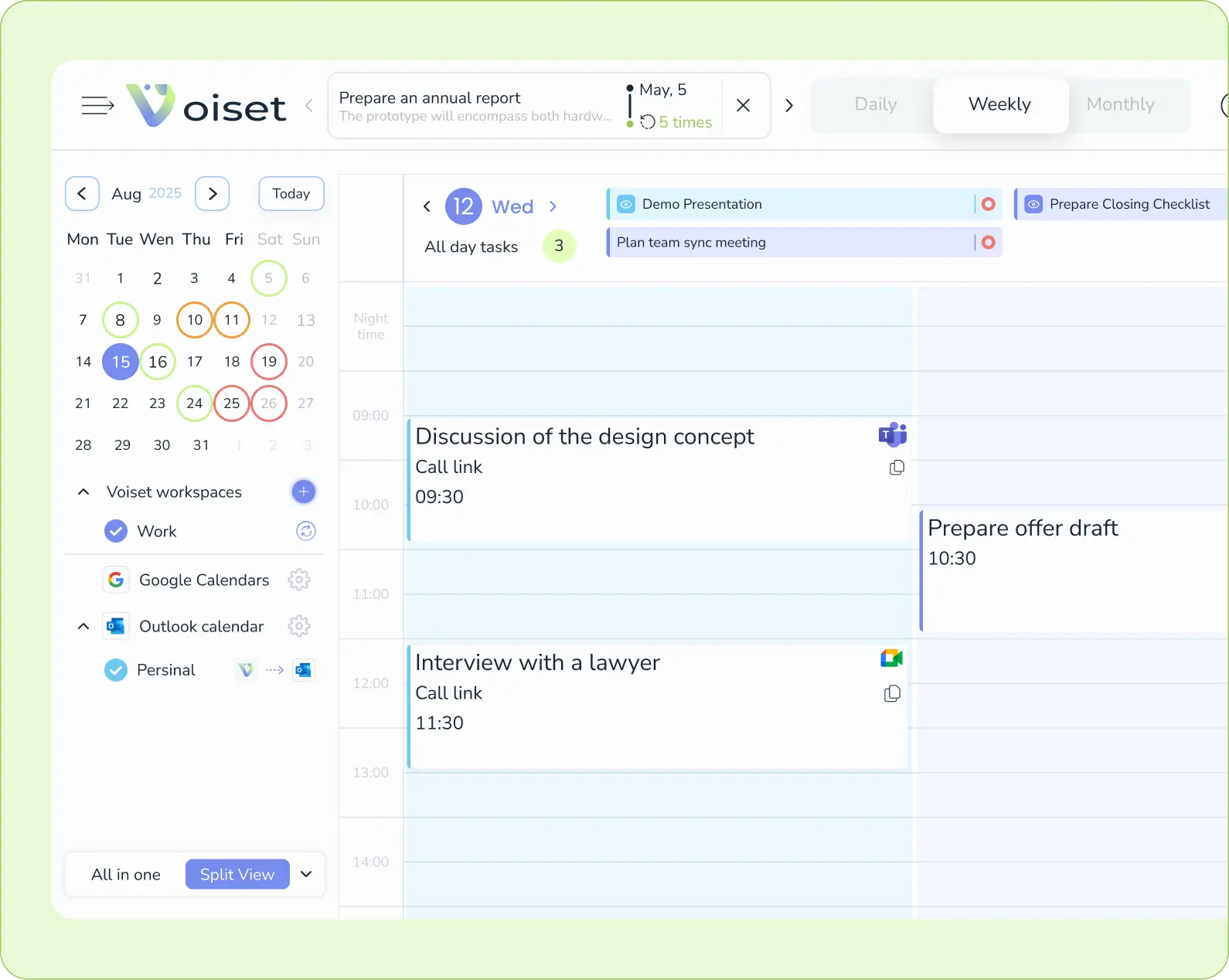
Task: Click the May, 5 date in banner
Action: pos(662,90)
